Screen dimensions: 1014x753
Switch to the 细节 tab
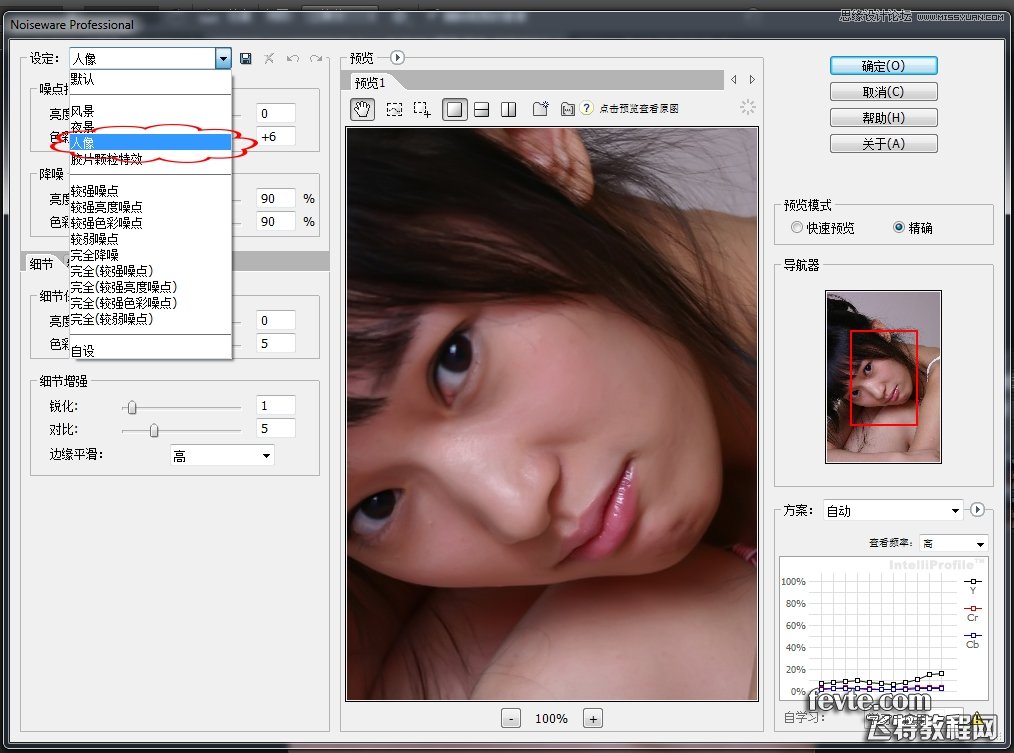[42, 263]
